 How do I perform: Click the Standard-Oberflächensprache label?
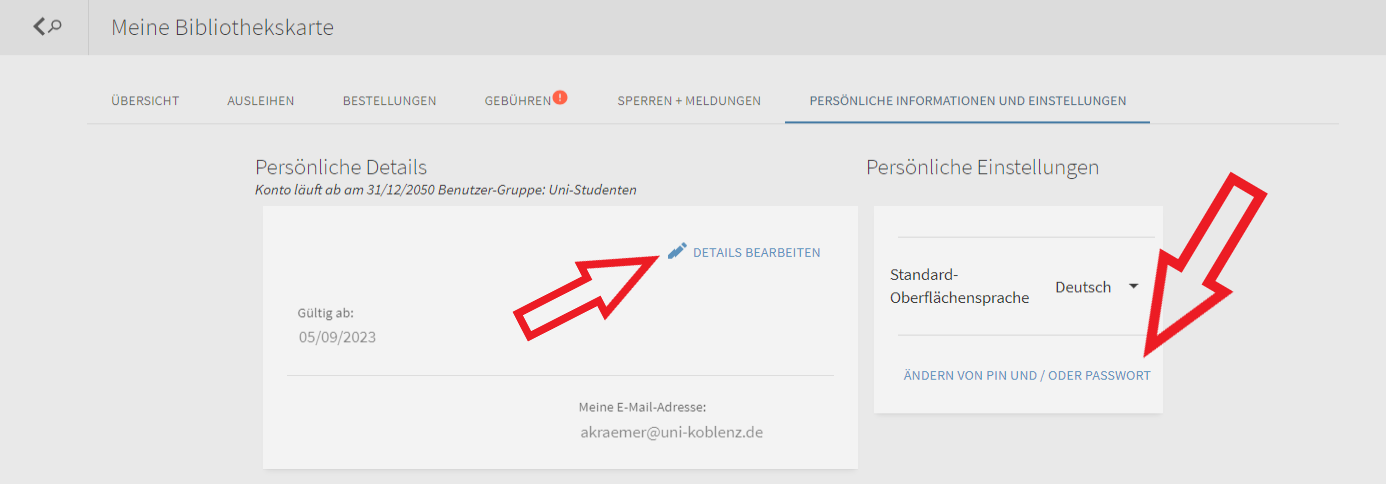pyautogui.click(x=959, y=286)
